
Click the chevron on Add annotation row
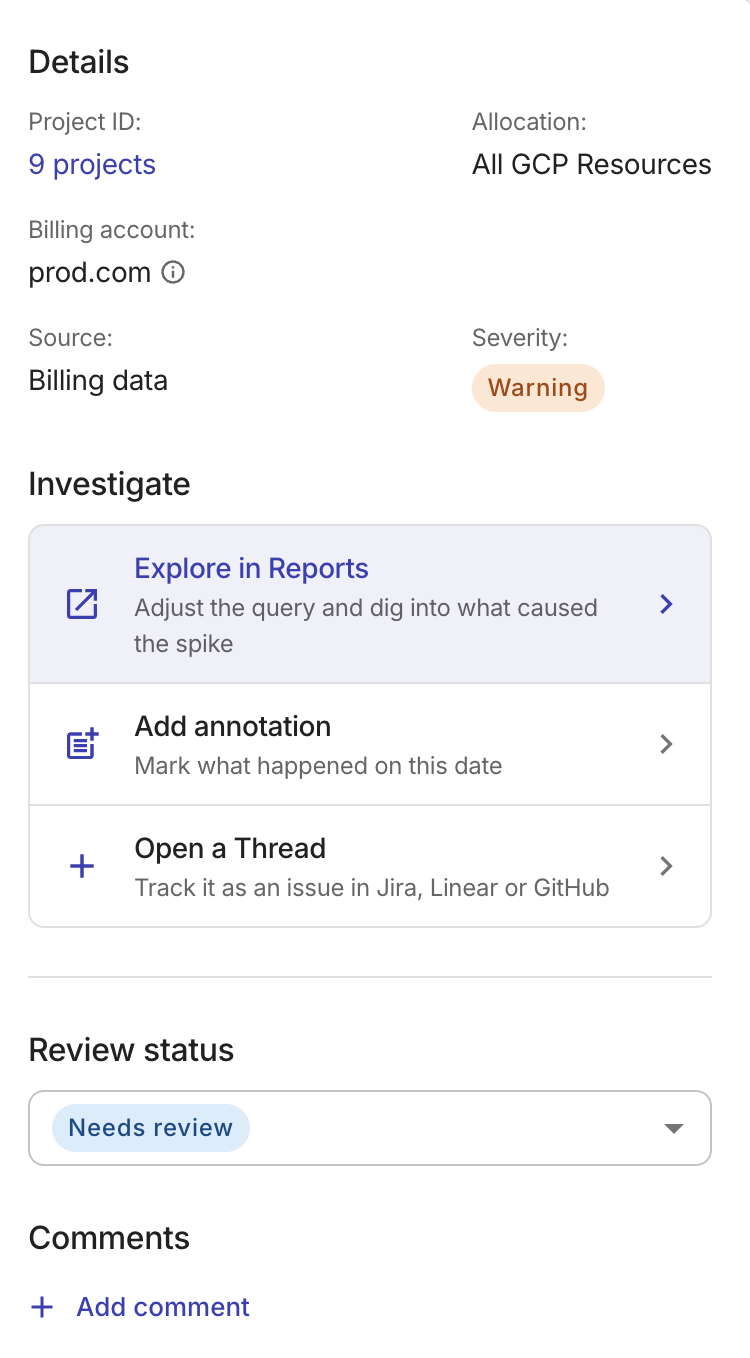(x=667, y=744)
